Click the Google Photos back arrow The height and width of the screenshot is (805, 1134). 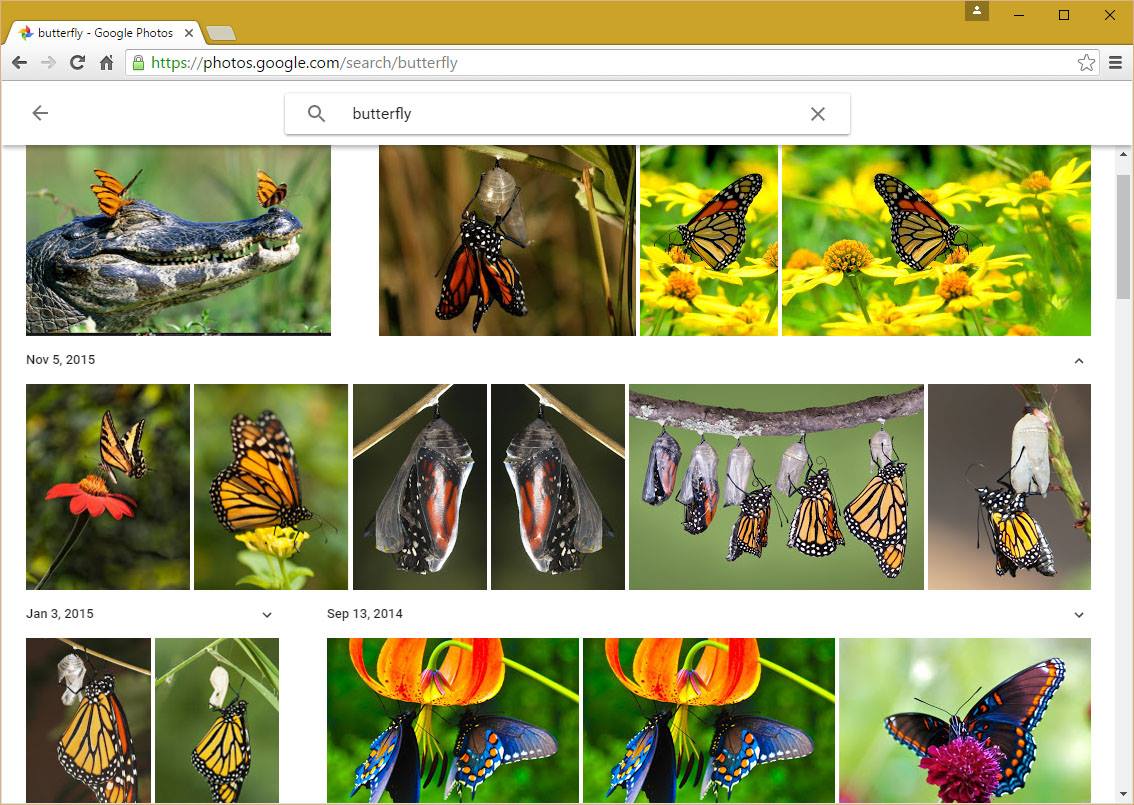pyautogui.click(x=40, y=113)
